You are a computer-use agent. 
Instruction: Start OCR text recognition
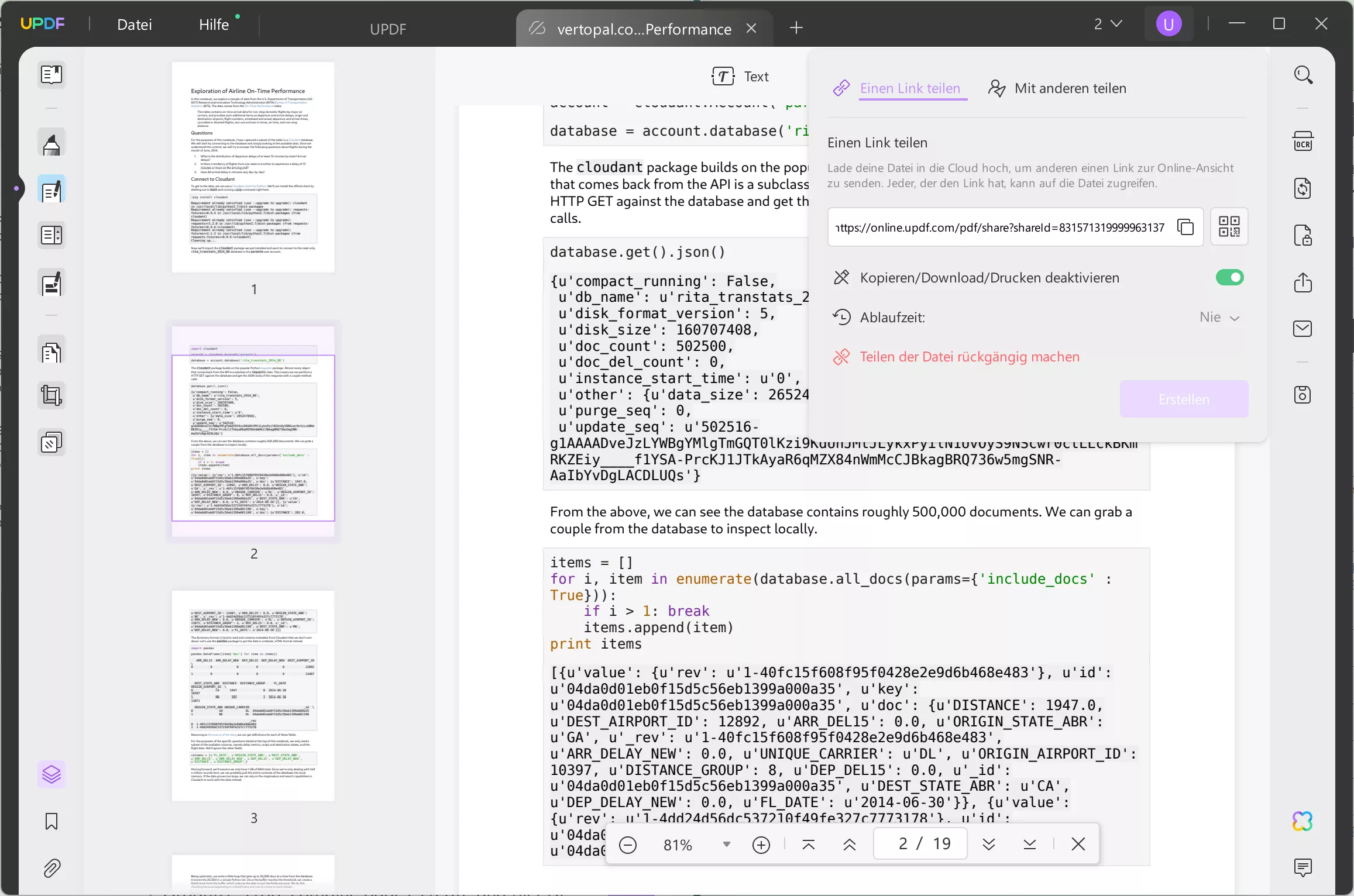point(1303,142)
